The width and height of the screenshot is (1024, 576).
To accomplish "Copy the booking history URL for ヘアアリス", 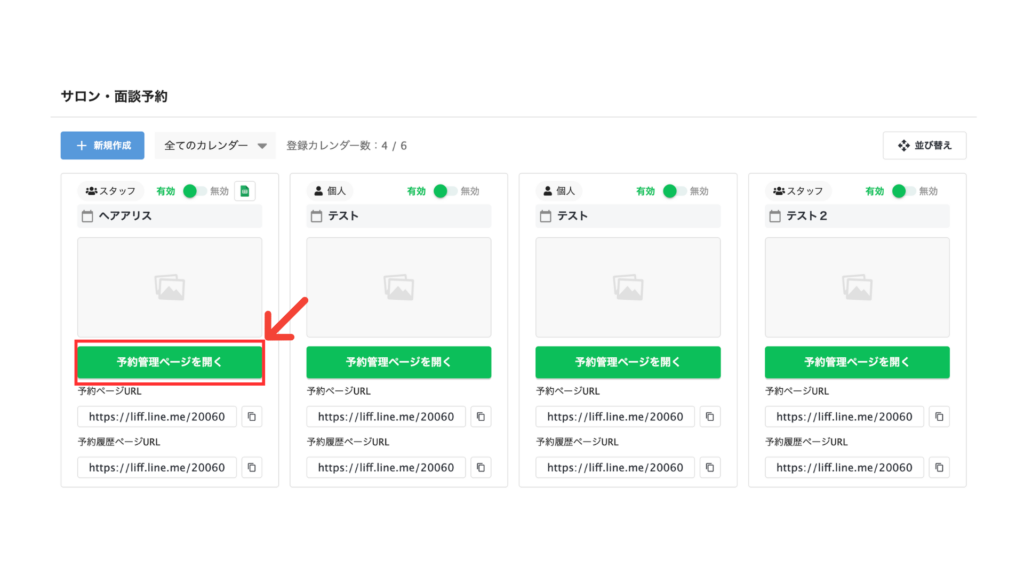I will (x=252, y=468).
